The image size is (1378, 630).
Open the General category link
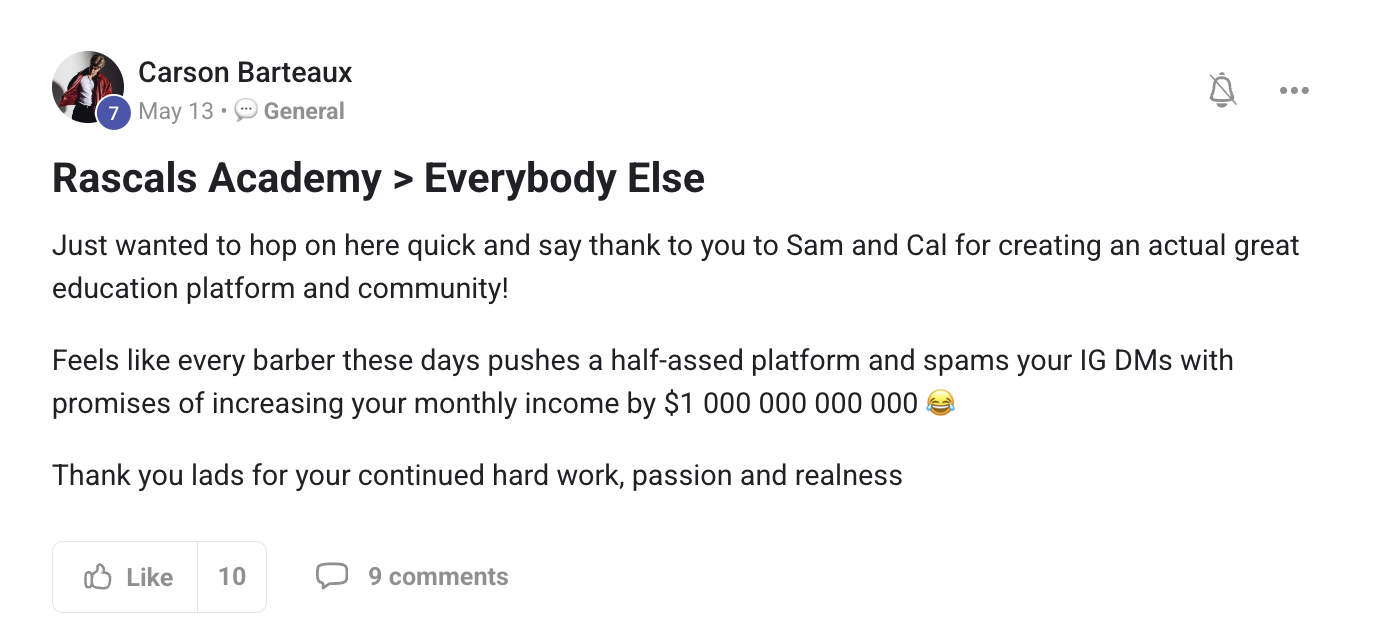pyautogui.click(x=304, y=111)
